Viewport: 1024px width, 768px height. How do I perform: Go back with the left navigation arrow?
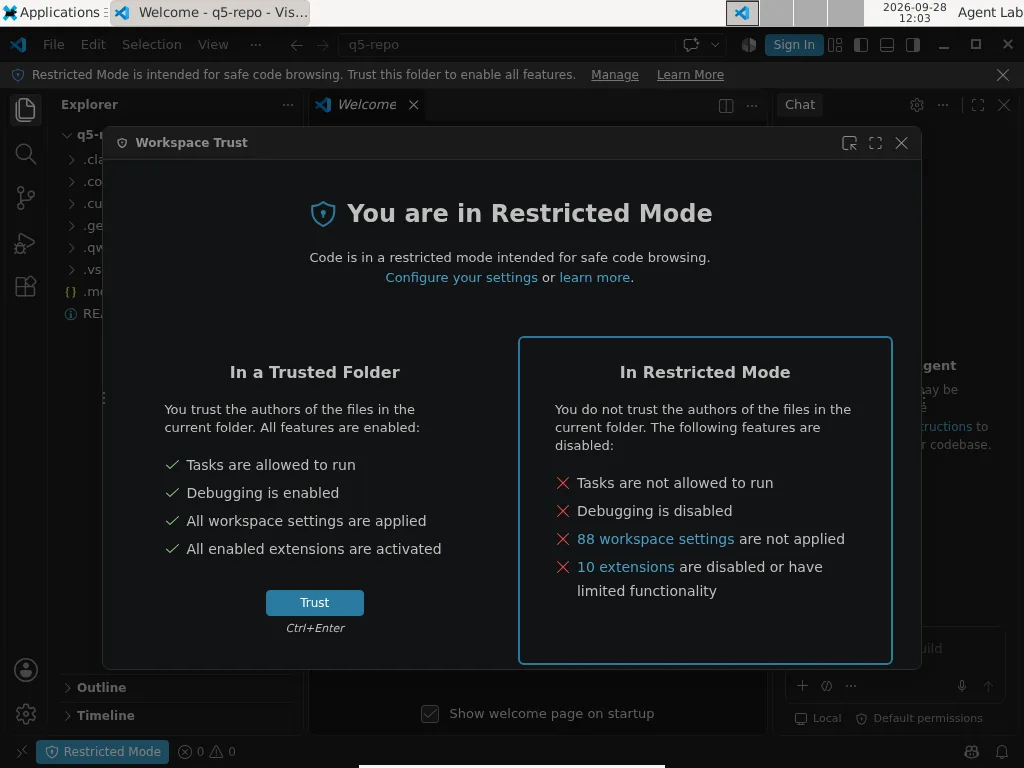[x=296, y=45]
